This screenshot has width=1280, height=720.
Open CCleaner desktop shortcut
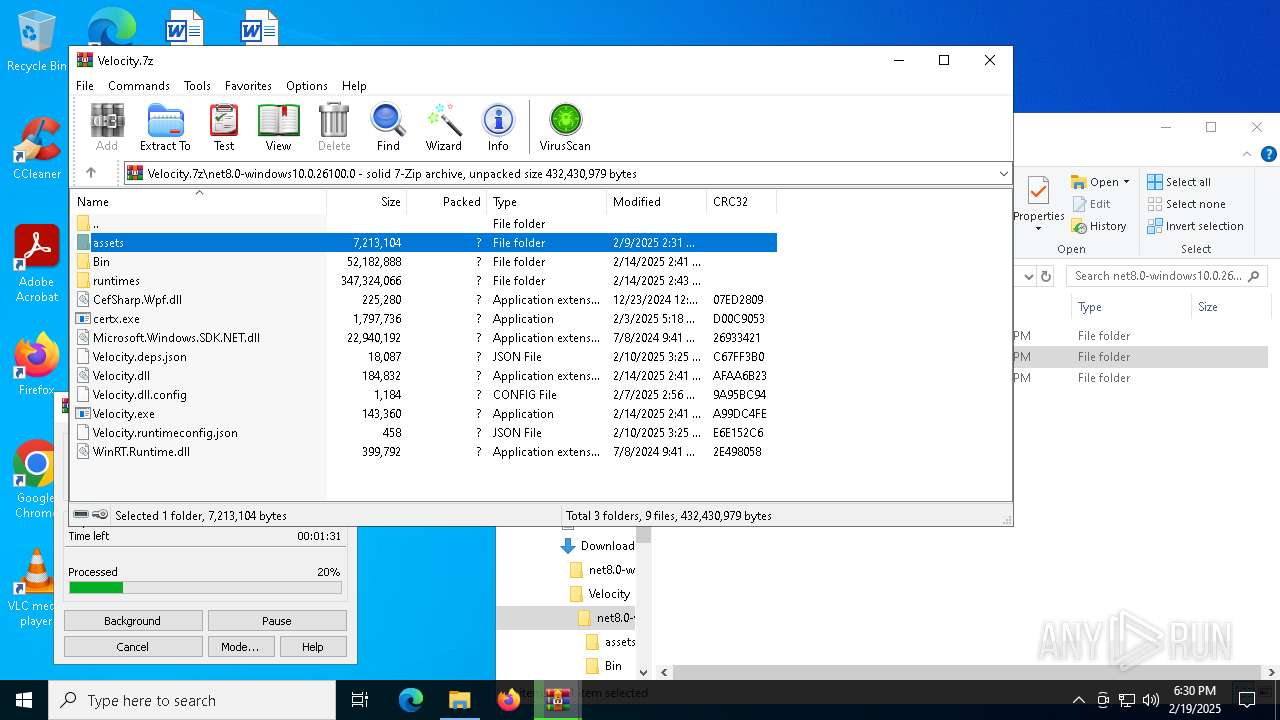coord(37,148)
